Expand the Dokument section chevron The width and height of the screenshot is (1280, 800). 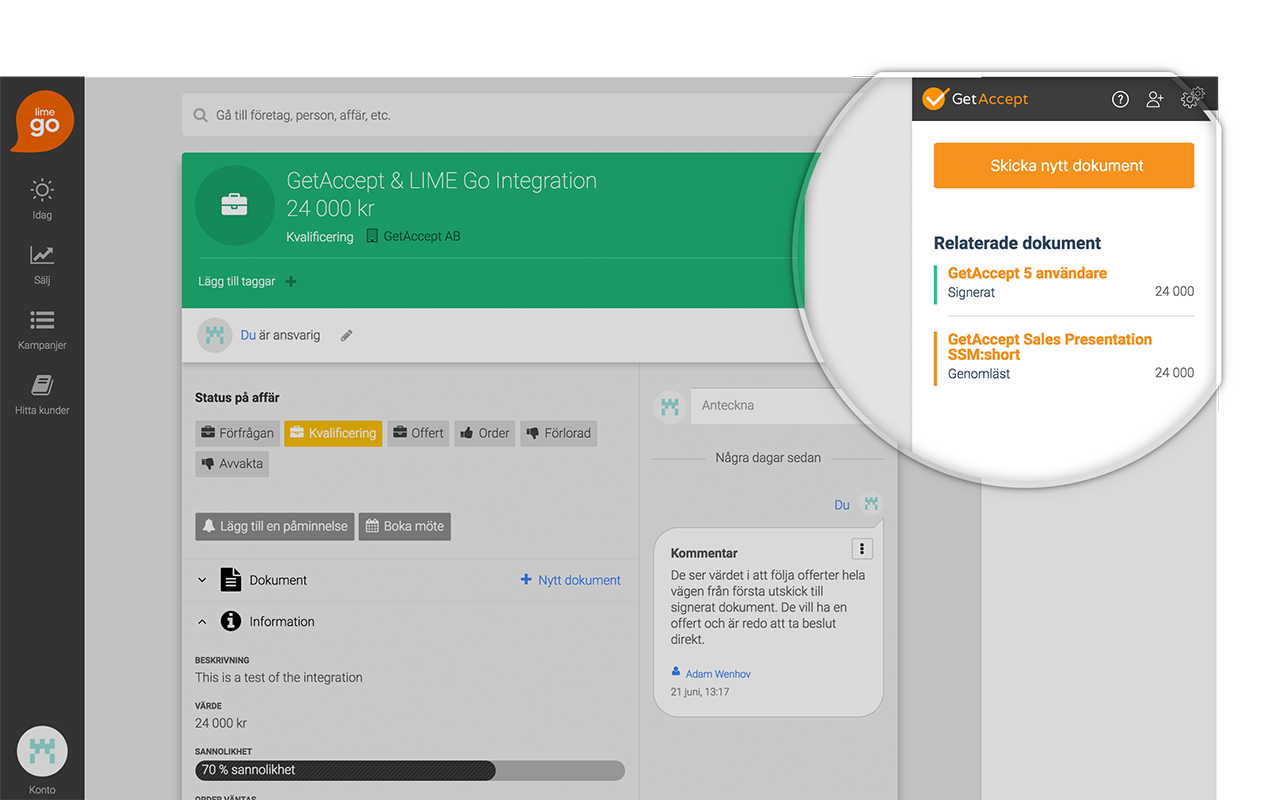(x=202, y=580)
